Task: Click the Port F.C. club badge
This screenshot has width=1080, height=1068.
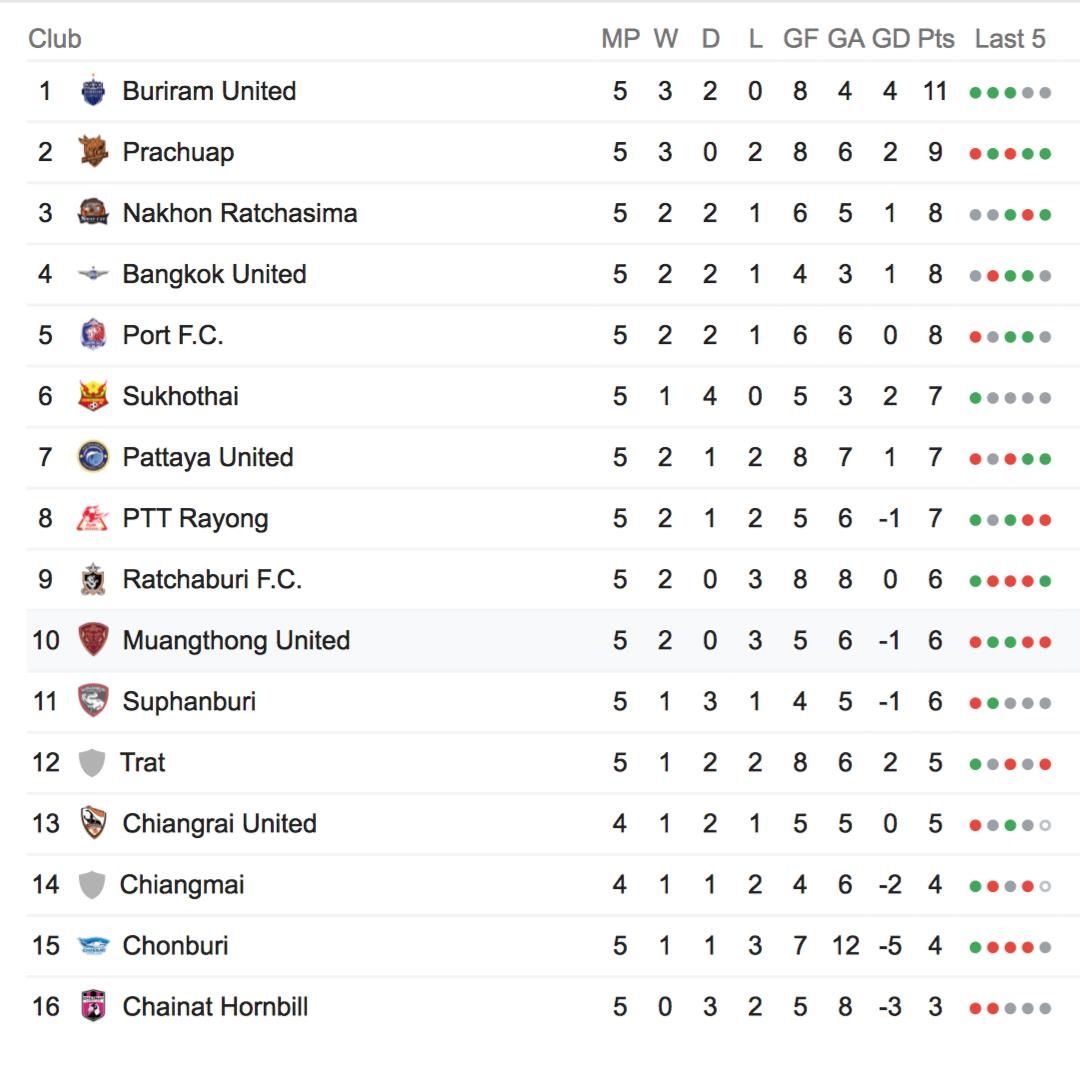Action: pyautogui.click(x=93, y=335)
